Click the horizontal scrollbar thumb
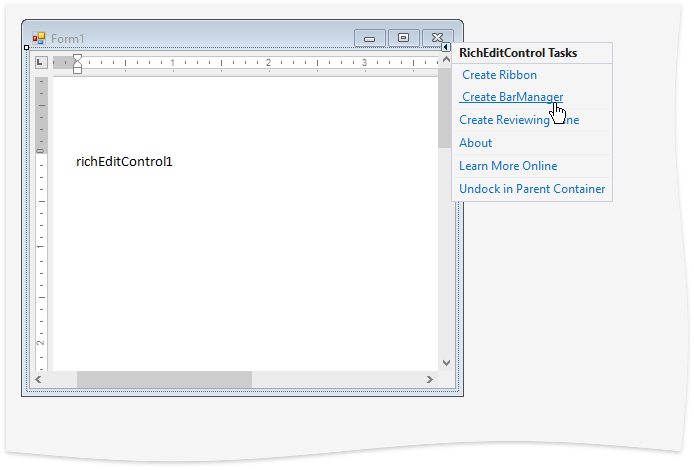Image resolution: width=694 pixels, height=470 pixels. pos(164,380)
